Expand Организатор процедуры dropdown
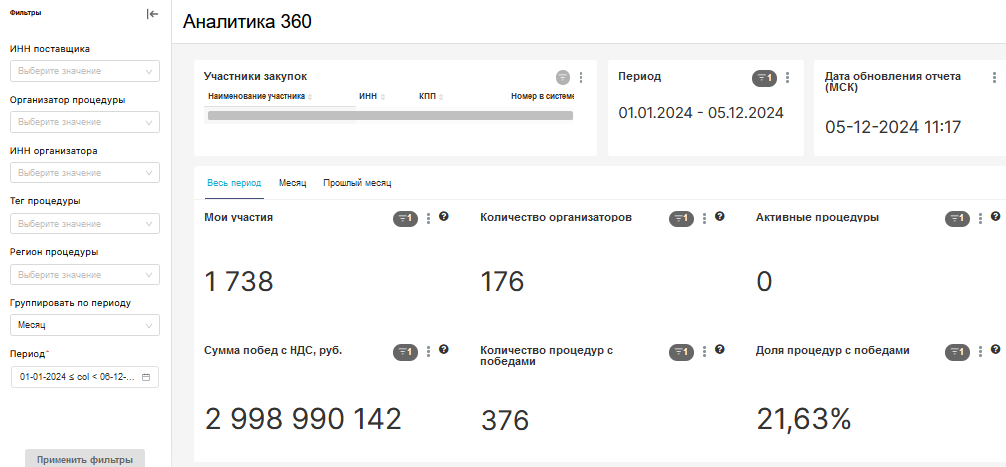Viewport: 1006px width, 467px height. [x=84, y=122]
